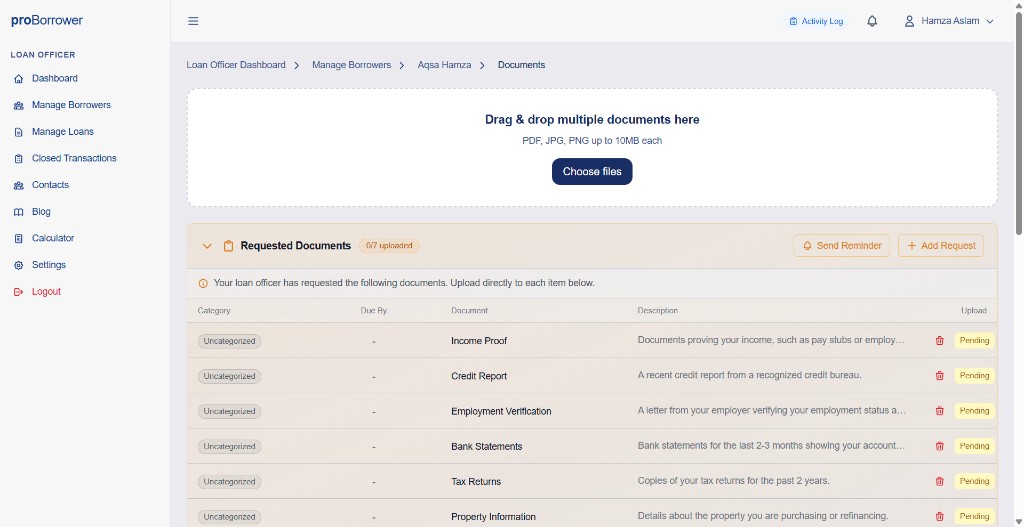Click the drag and drop upload area

[x=592, y=148]
